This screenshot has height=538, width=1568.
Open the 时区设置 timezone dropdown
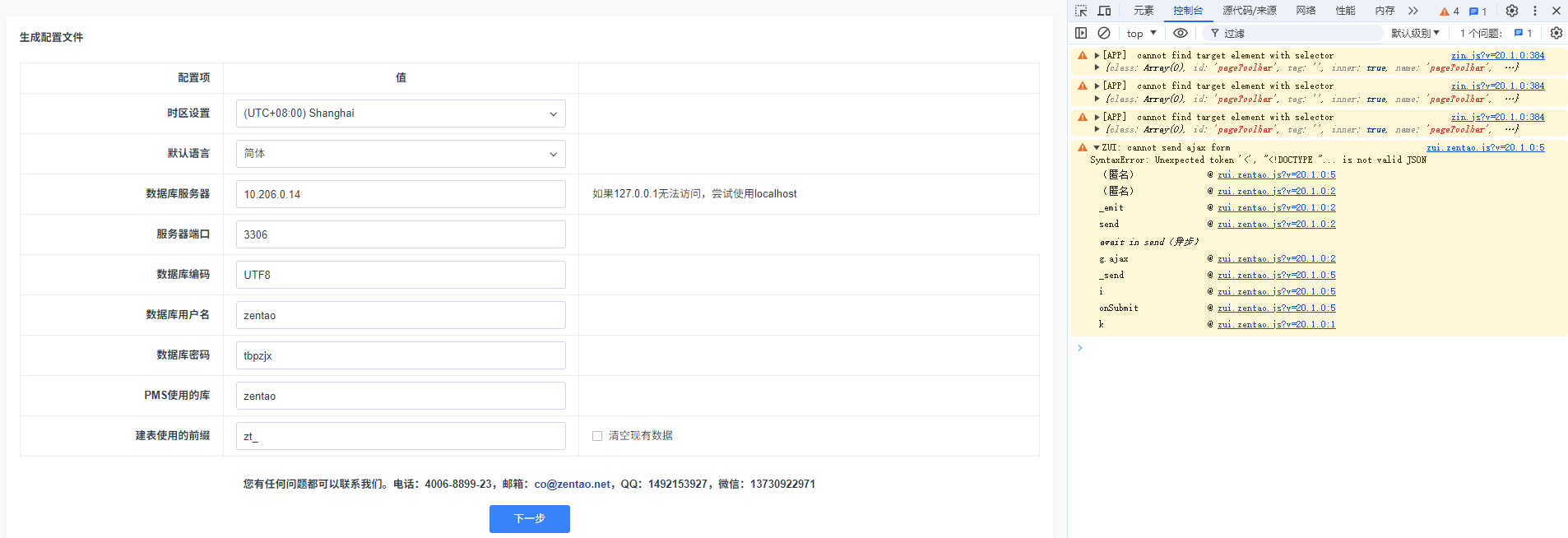point(401,114)
